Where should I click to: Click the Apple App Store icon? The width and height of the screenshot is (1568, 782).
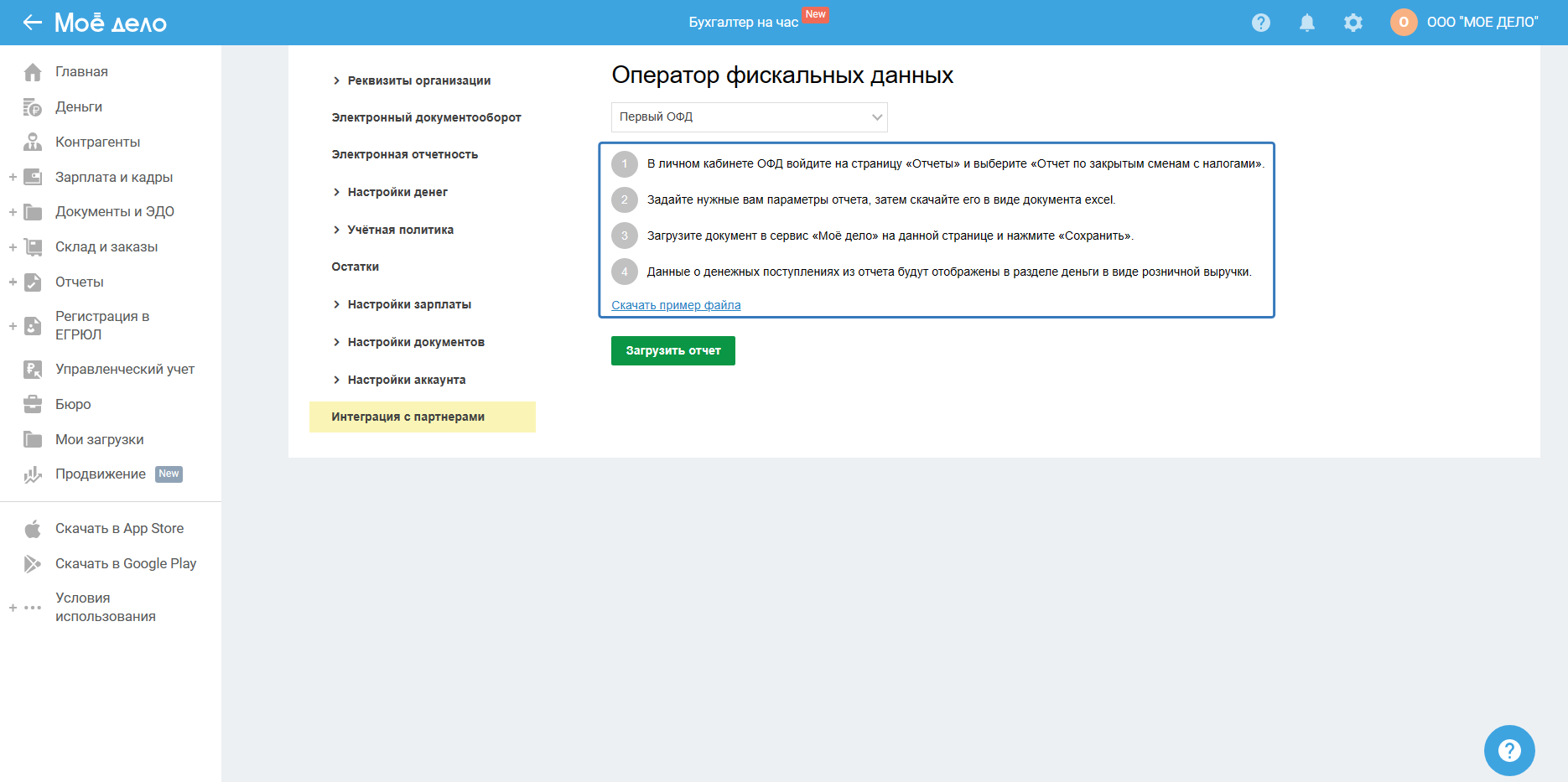point(33,529)
